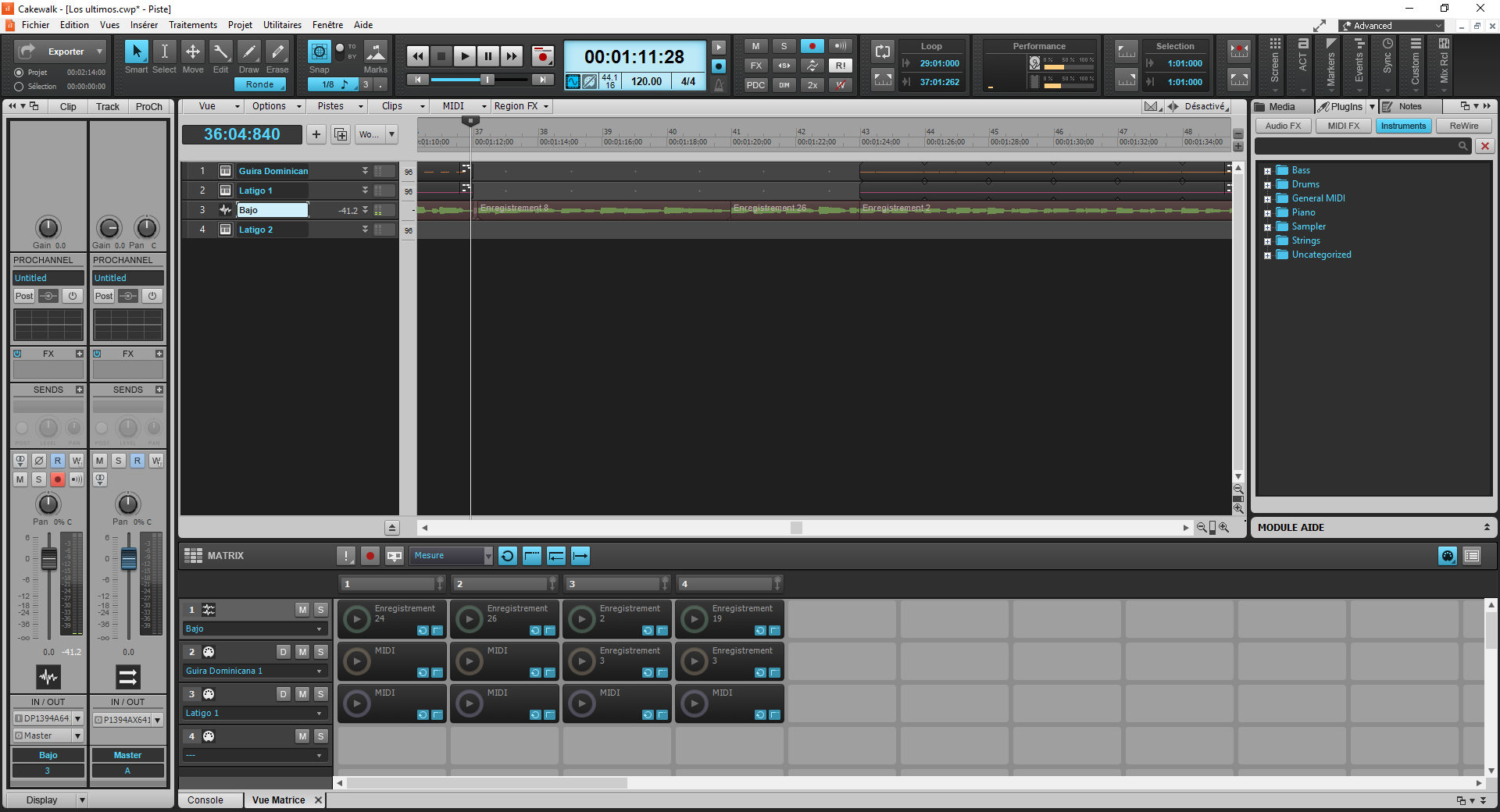Open the Fichier menu

(x=36, y=25)
